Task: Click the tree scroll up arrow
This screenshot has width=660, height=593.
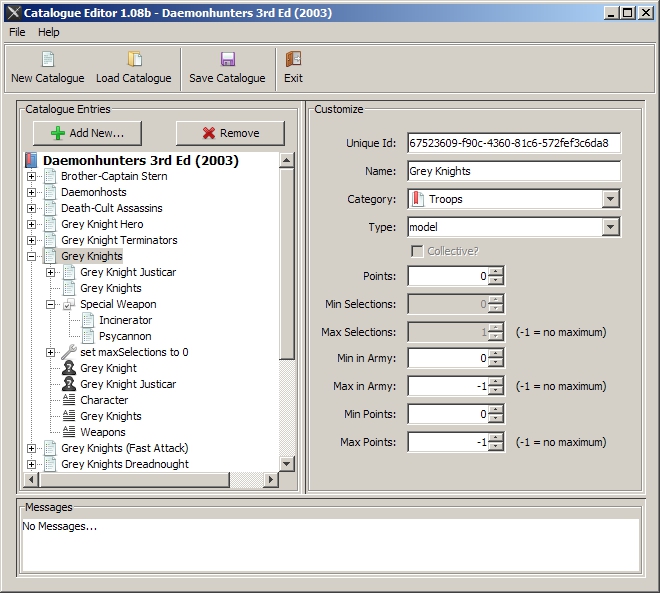Action: point(287,160)
